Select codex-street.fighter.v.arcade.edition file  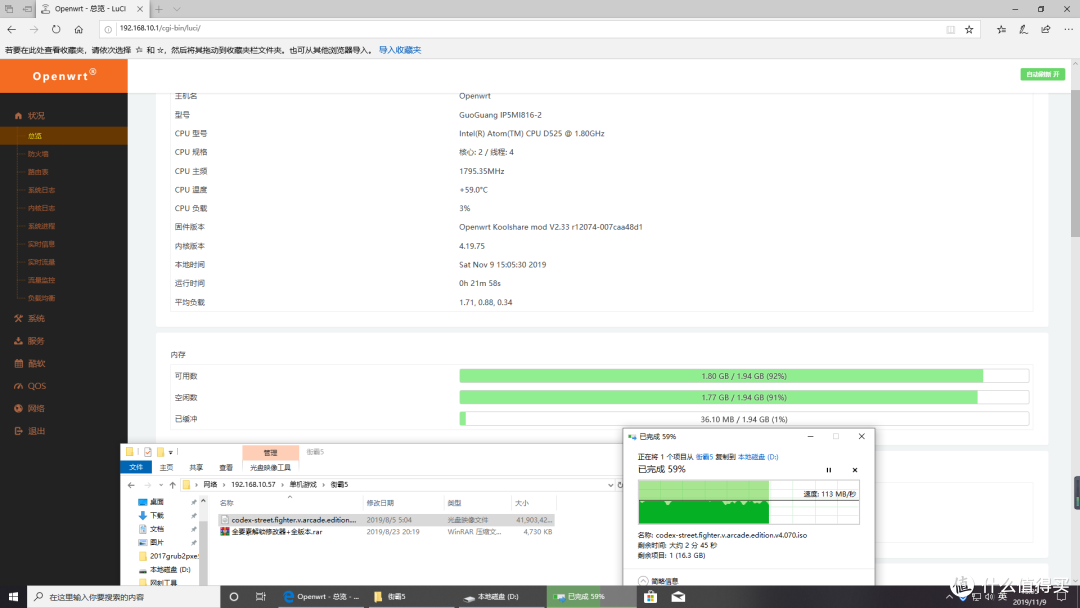tap(386, 520)
